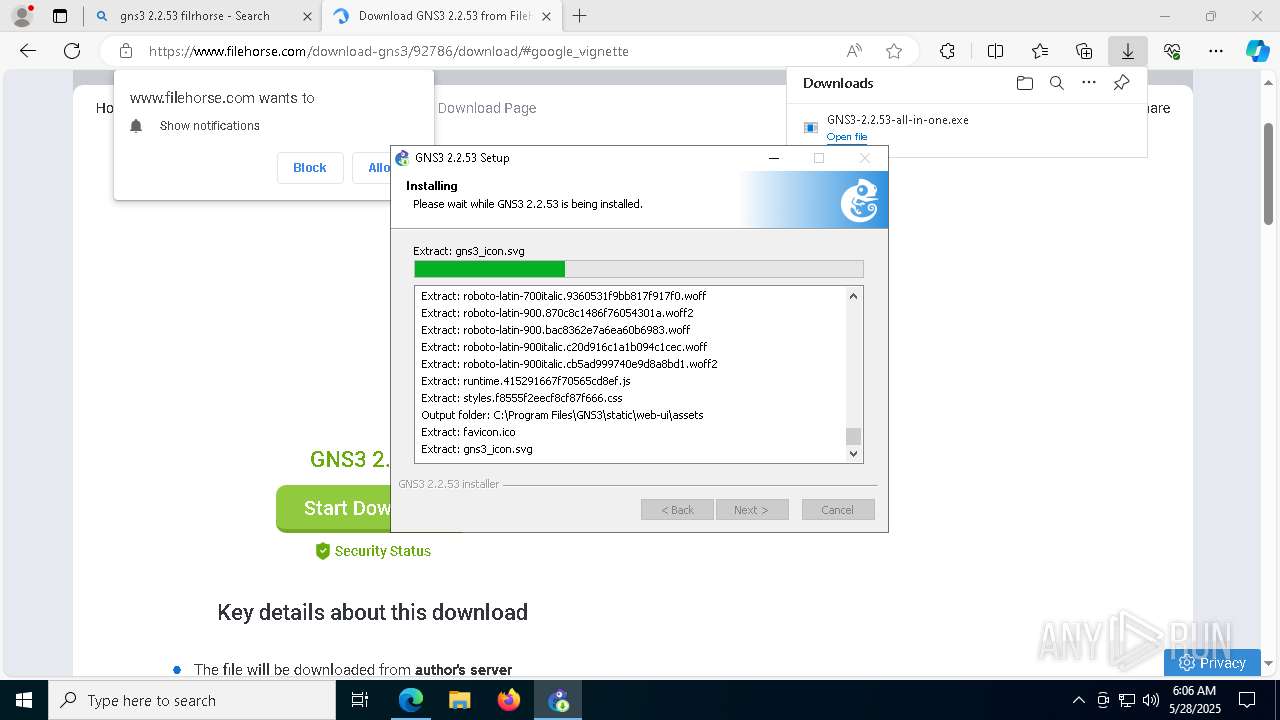The width and height of the screenshot is (1280, 720).
Task: Click the Downloads toolbar icon
Action: point(1128,51)
